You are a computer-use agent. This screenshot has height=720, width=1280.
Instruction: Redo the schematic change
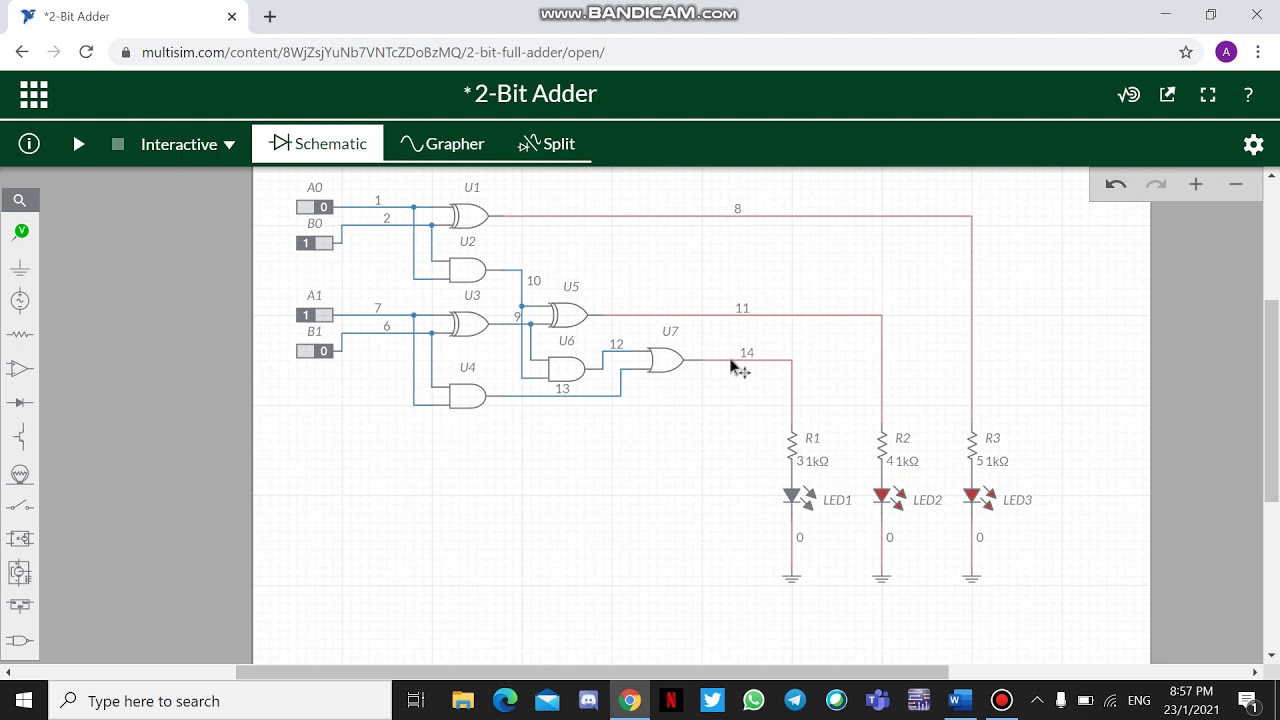[1156, 184]
